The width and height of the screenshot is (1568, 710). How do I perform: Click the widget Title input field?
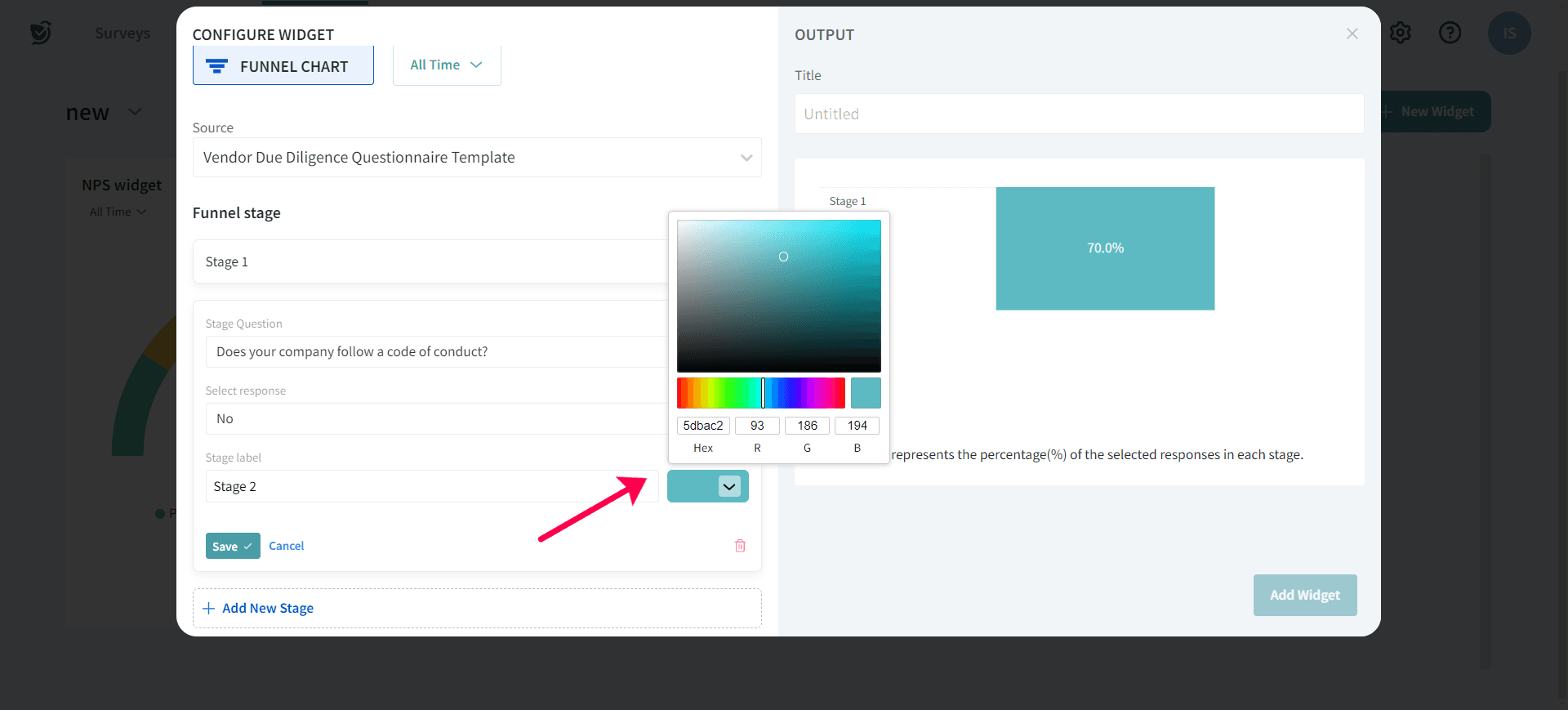tap(1078, 114)
